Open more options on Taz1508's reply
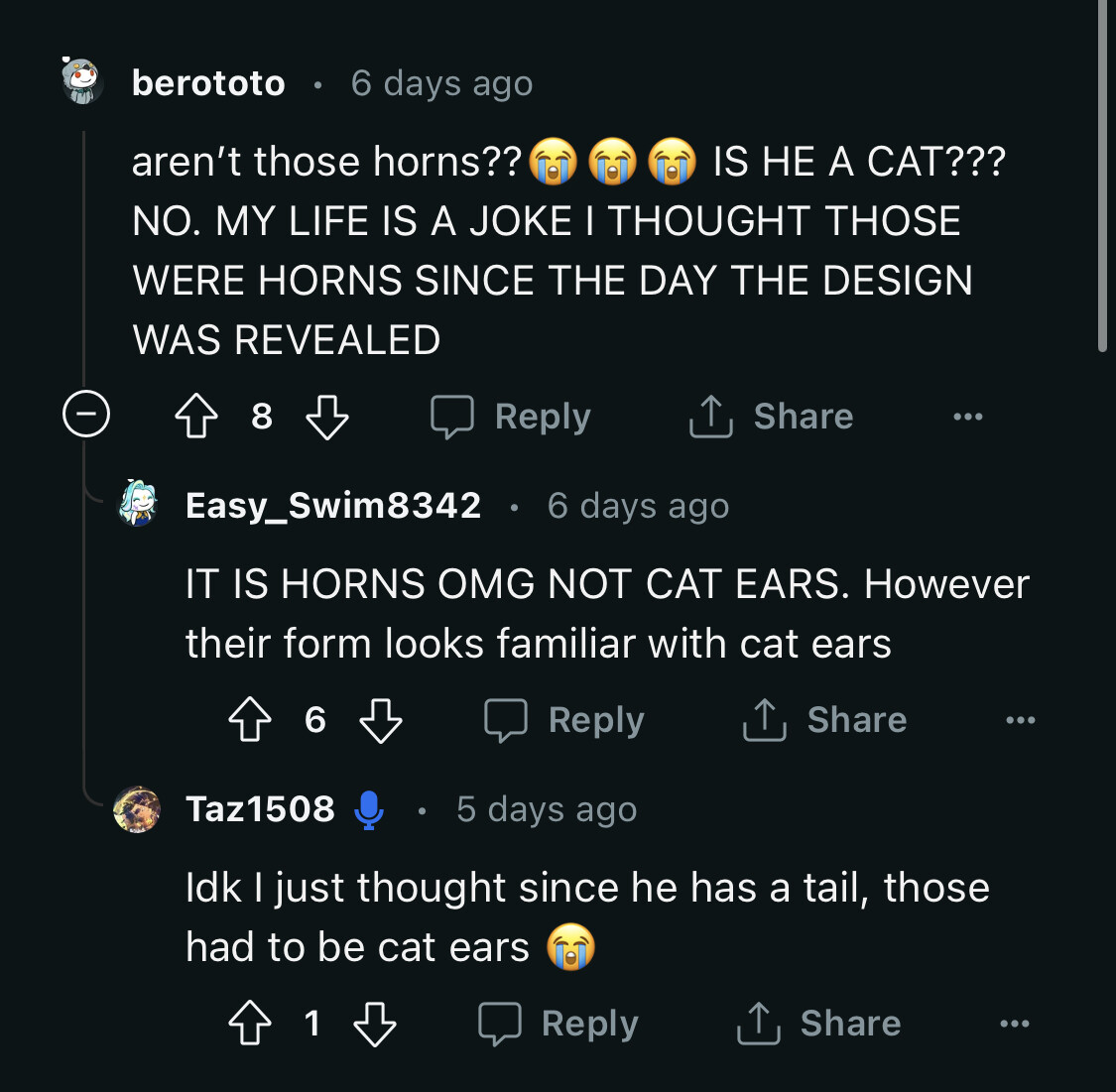1116x1092 pixels. click(1014, 1024)
